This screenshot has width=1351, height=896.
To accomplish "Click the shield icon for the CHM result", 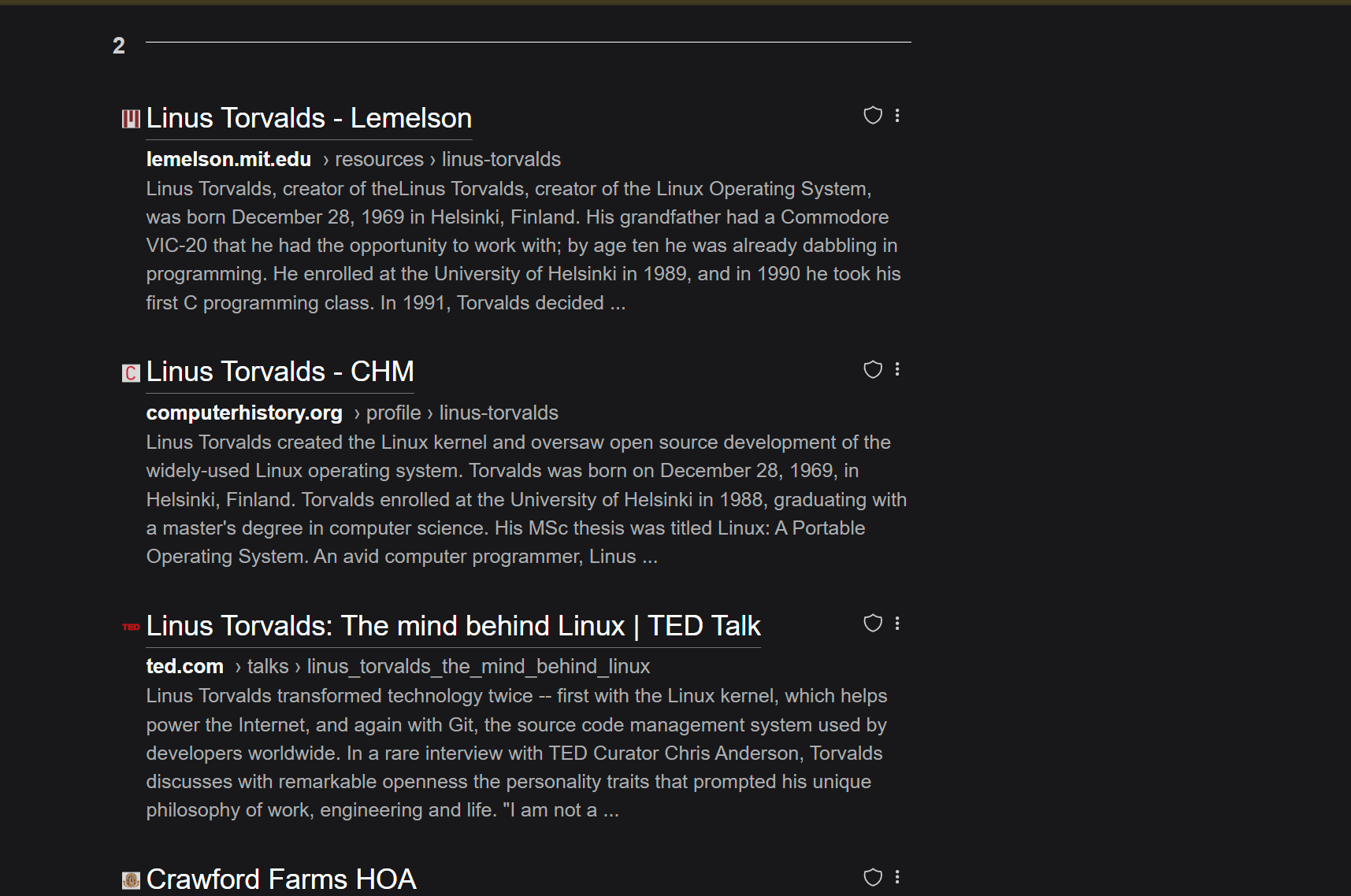I will click(873, 369).
